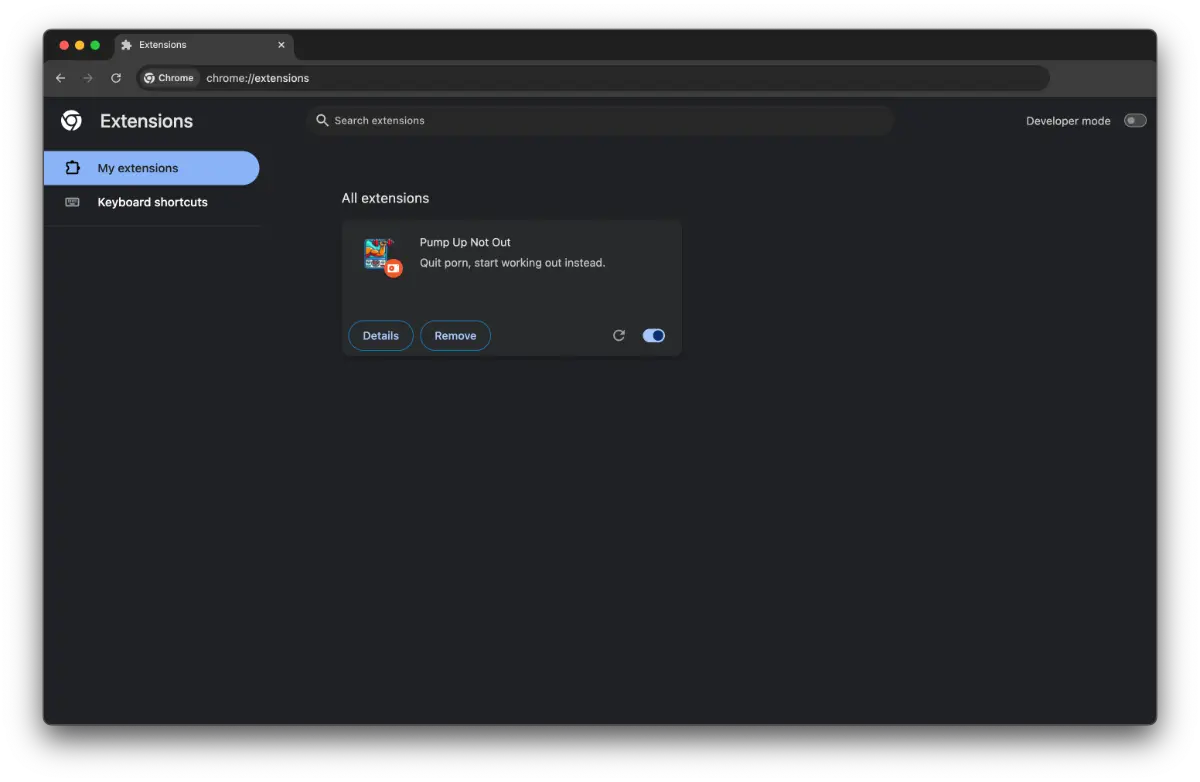Screen dimensions: 1200x782
Task: Maximize the window with the green button
Action: [x=95, y=45]
